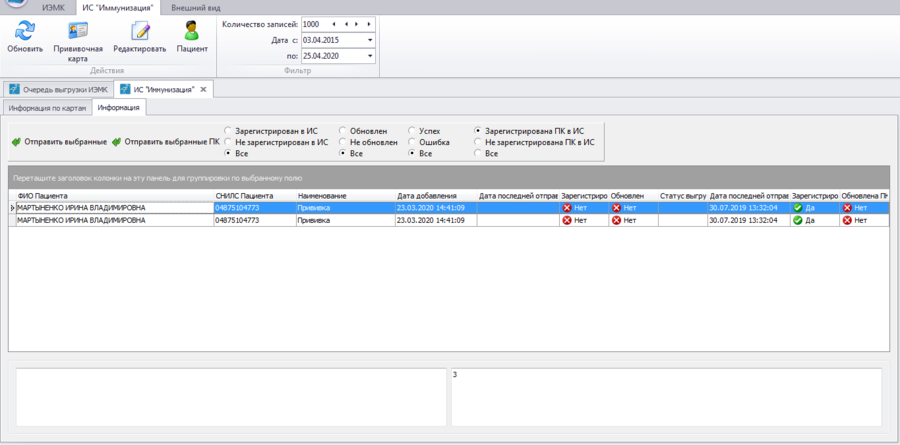The image size is (900, 445).
Task: Click the Редактировать pencil icon
Action: click(139, 31)
